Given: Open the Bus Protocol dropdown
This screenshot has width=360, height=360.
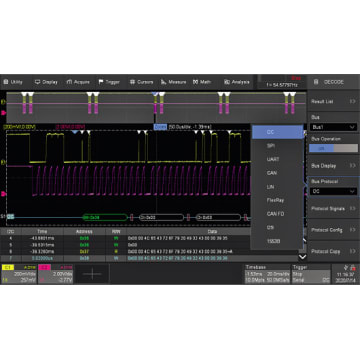Looking at the screenshot, I should [x=333, y=191].
